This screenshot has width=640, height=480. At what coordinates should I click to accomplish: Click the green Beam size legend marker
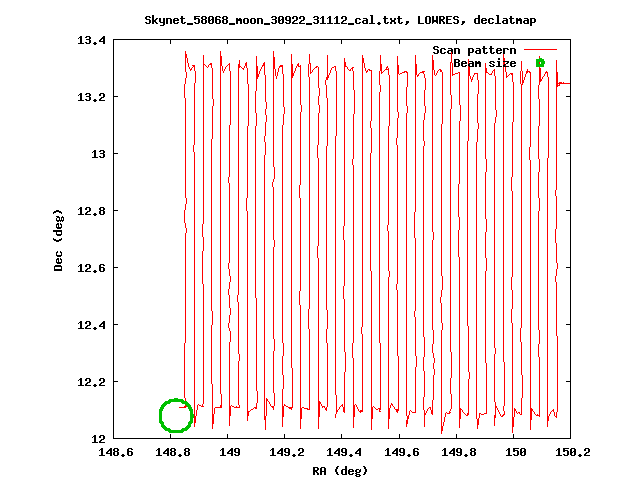tap(540, 63)
